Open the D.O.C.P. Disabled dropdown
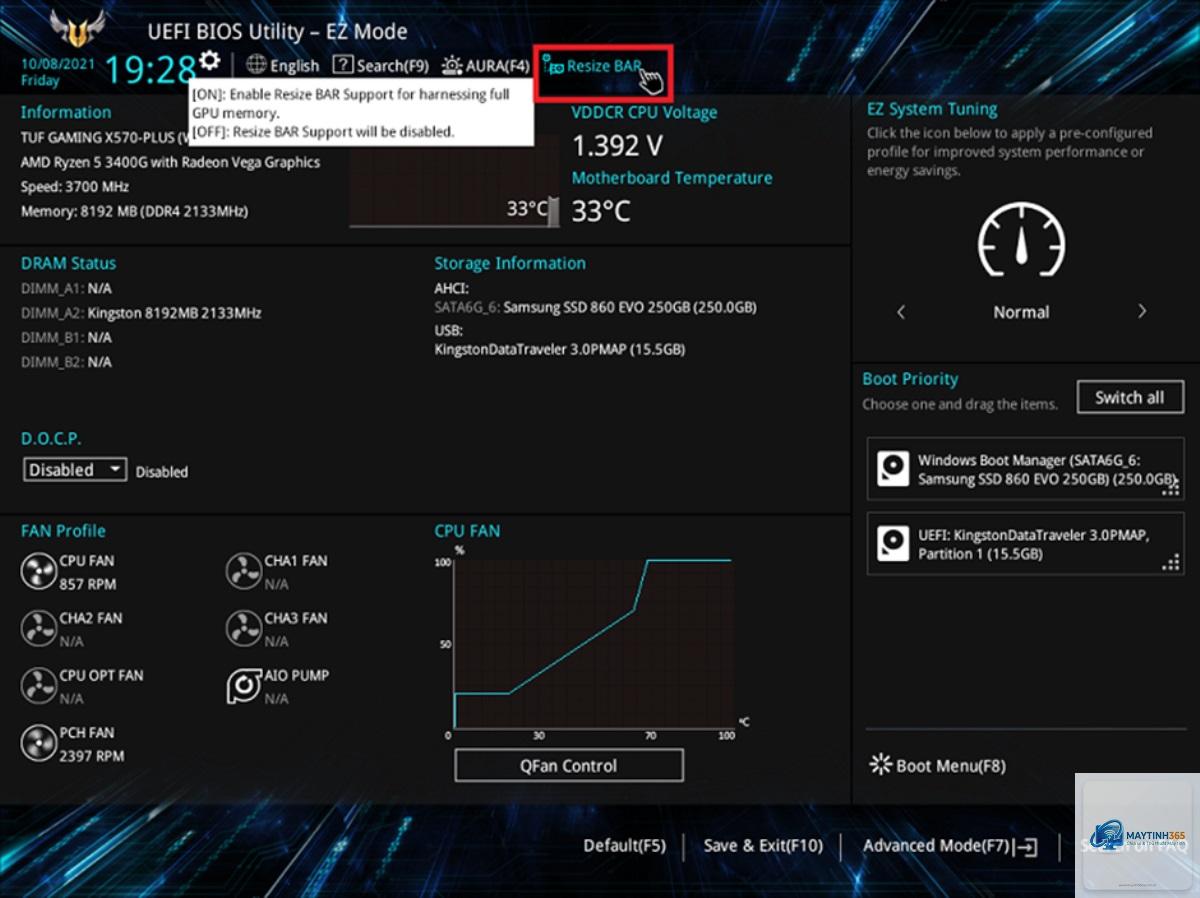The height and width of the screenshot is (898, 1200). click(x=75, y=470)
